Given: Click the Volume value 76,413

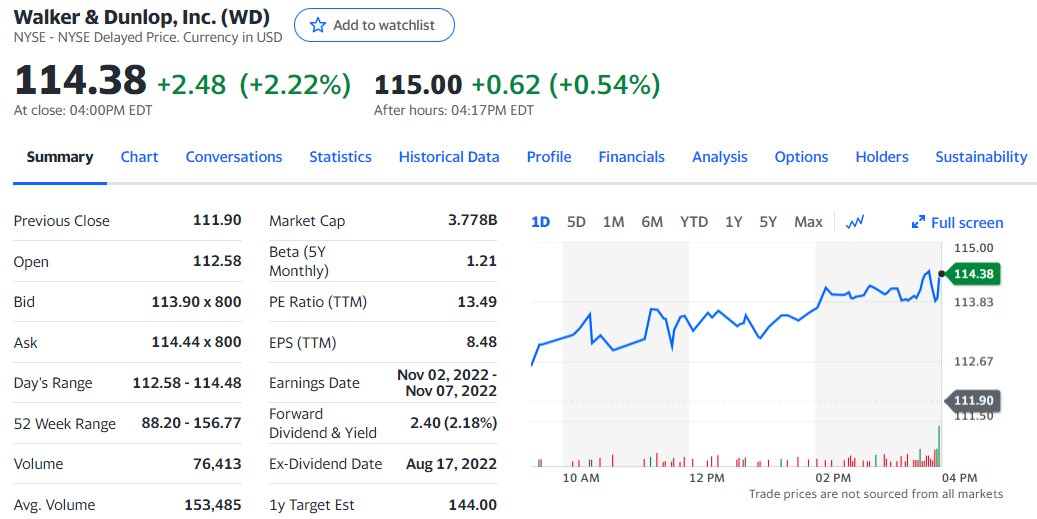Looking at the screenshot, I should (217, 463).
